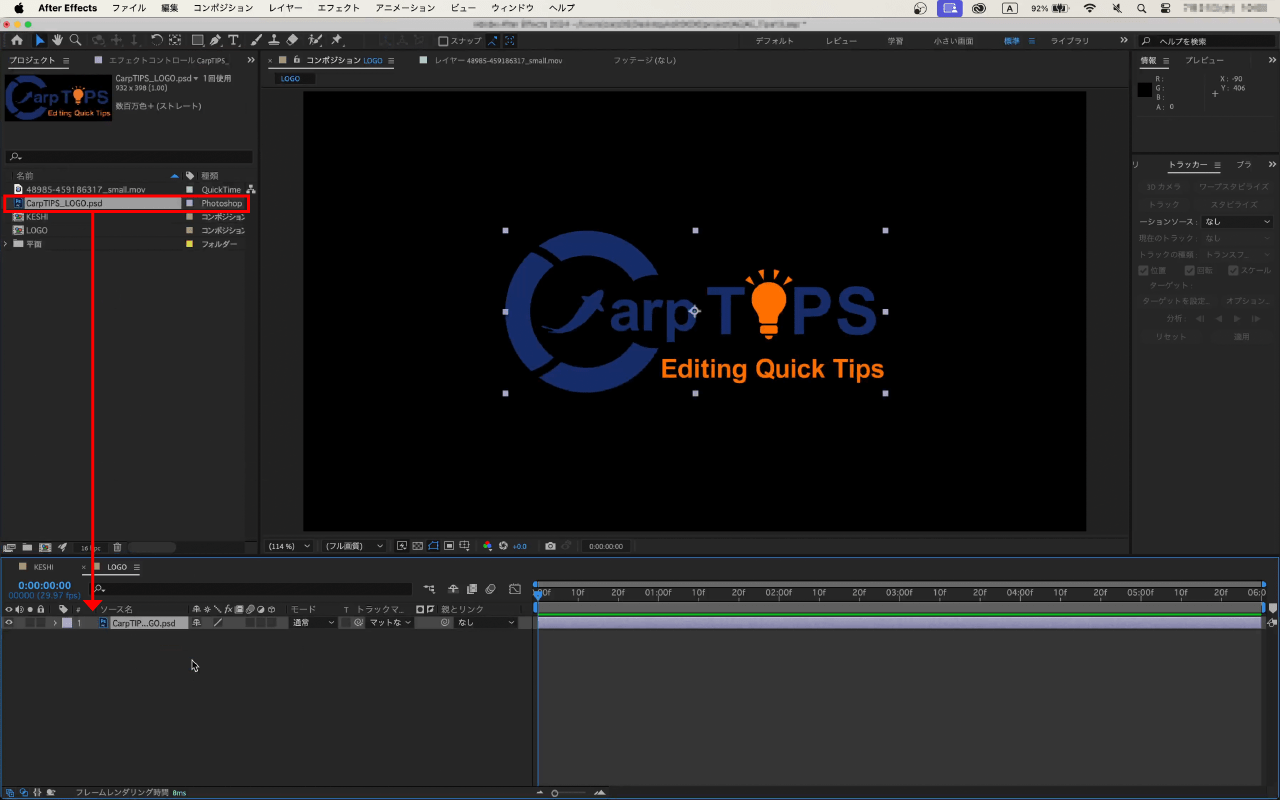Screen dimensions: 1280x800
Task: Switch to the KESHI timeline tab
Action: click(43, 567)
